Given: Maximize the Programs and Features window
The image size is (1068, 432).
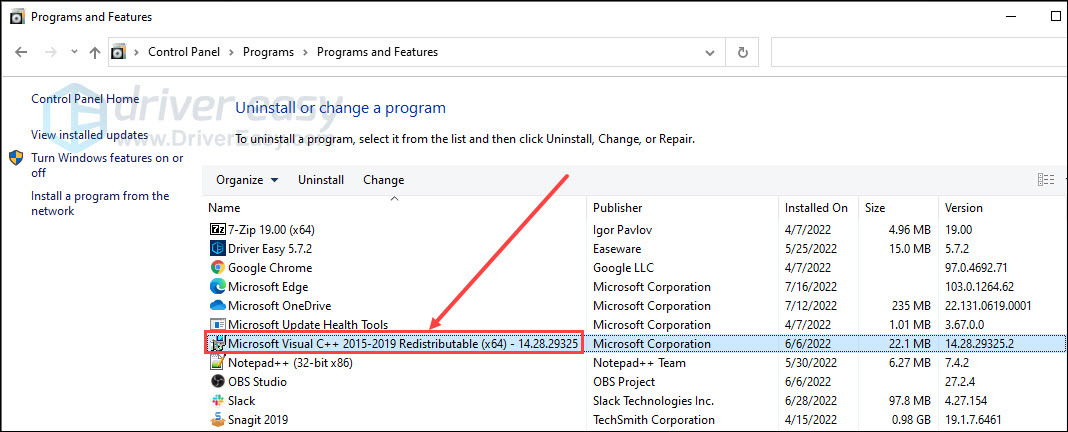Looking at the screenshot, I should click(1056, 17).
